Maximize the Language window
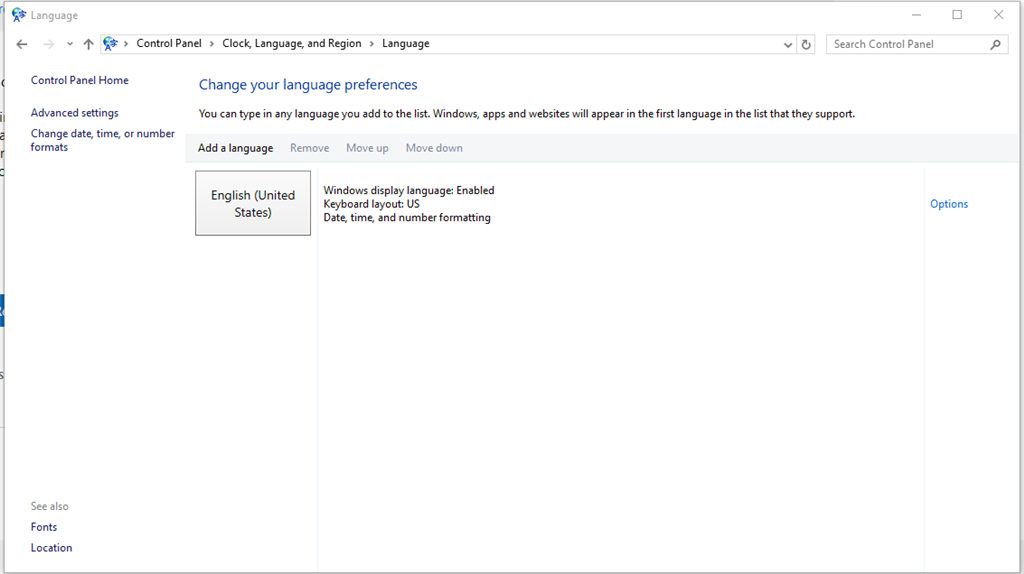The image size is (1024, 574). pyautogui.click(x=957, y=15)
